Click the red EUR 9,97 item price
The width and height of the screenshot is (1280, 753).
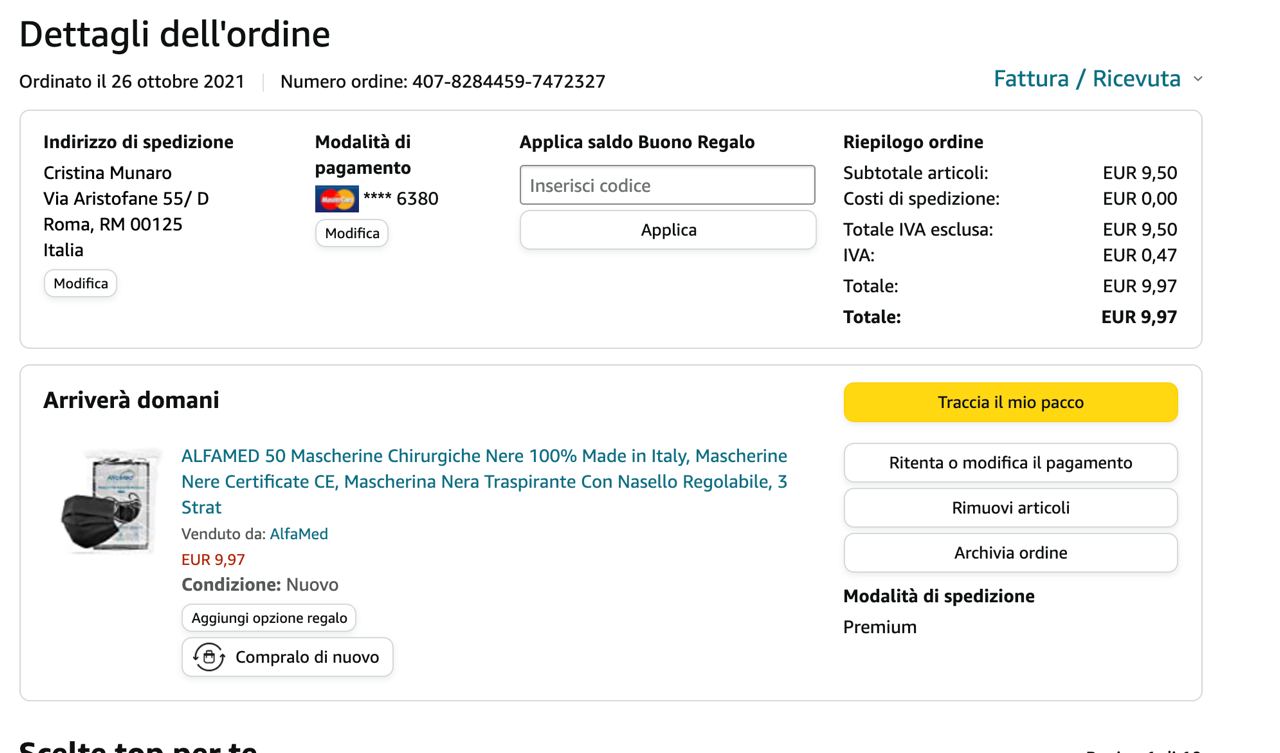coord(213,560)
